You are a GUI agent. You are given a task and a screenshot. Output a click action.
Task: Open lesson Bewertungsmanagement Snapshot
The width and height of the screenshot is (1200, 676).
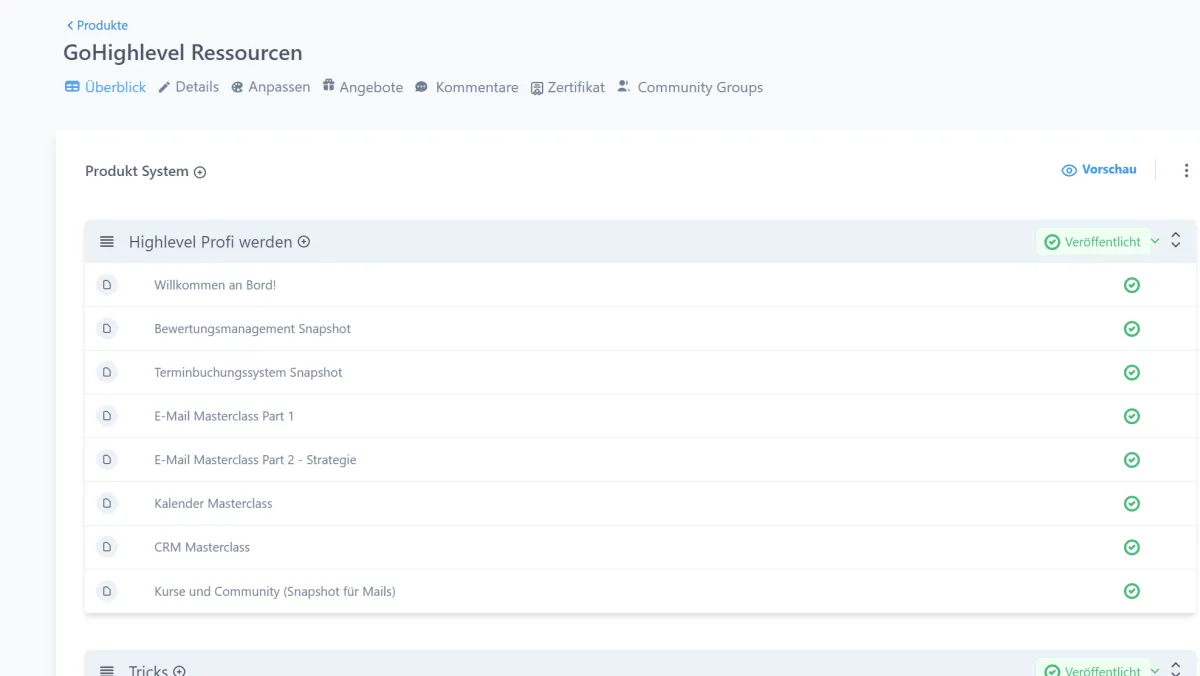tap(252, 329)
